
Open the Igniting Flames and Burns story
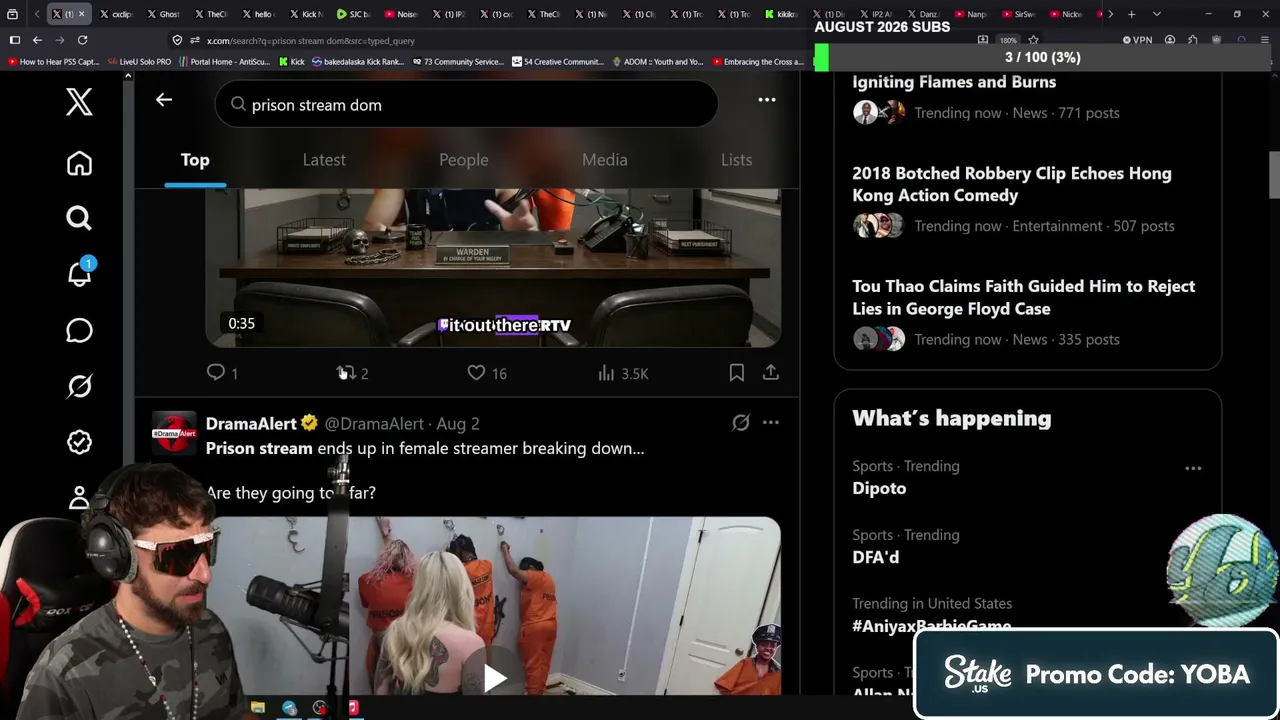953,82
